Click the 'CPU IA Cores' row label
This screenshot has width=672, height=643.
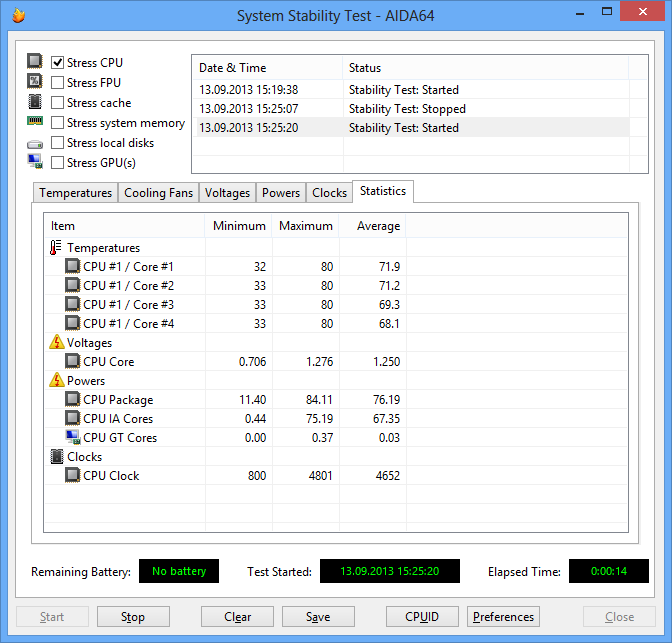pos(118,418)
